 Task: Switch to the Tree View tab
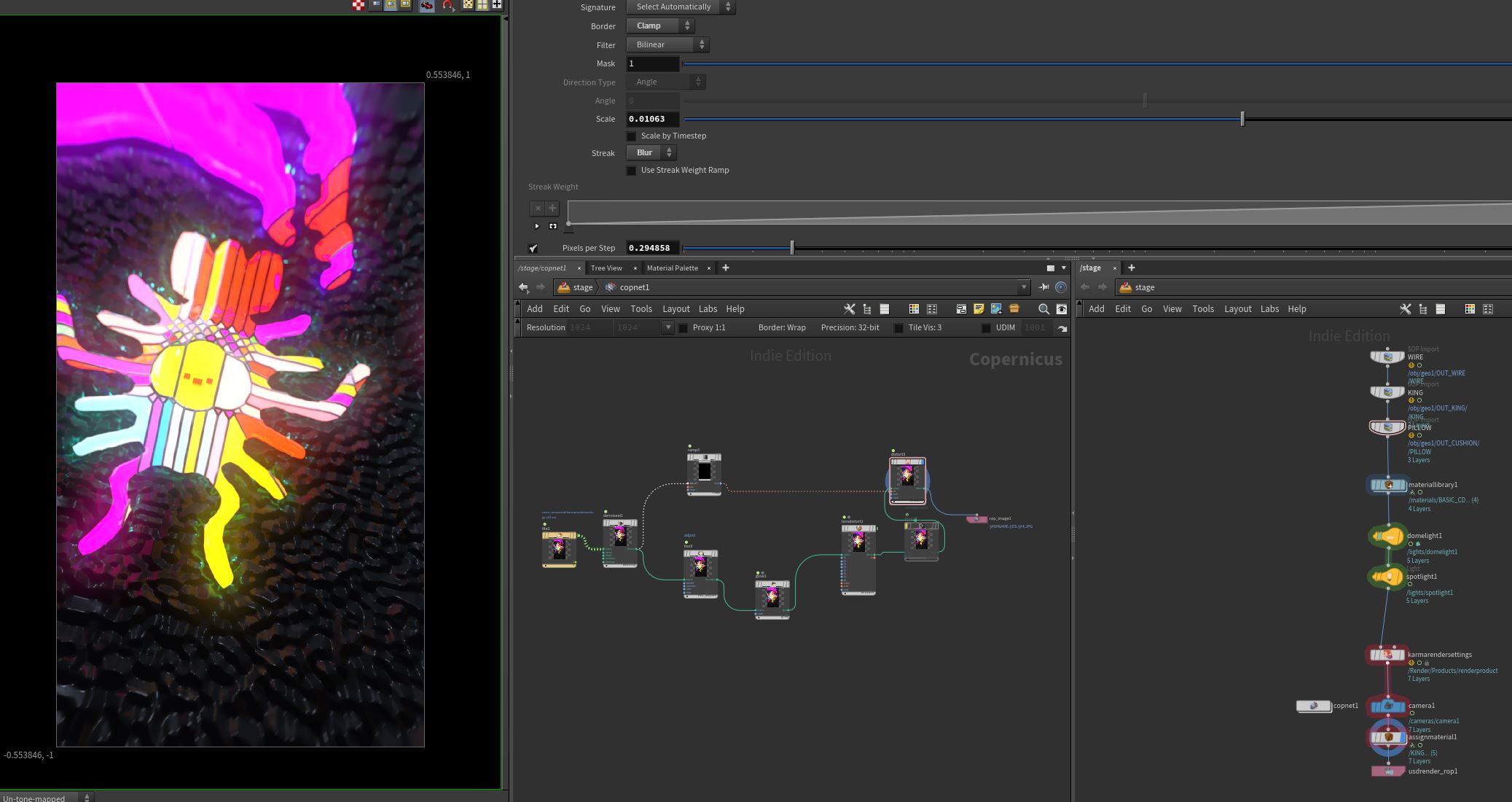tap(606, 268)
